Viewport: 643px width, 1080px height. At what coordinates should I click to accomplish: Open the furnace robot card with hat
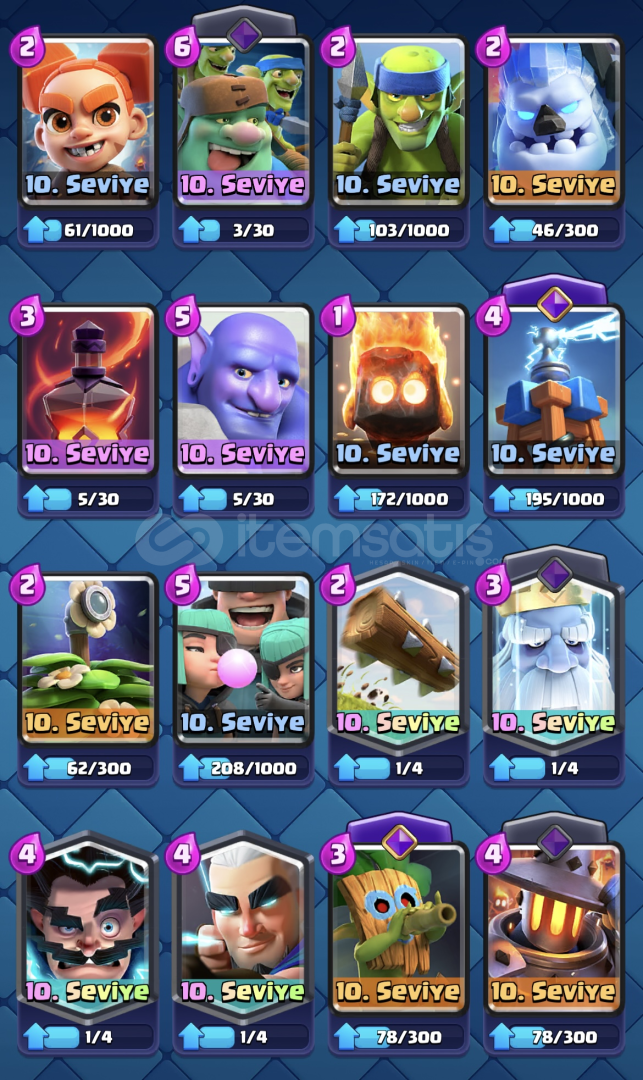(x=554, y=927)
